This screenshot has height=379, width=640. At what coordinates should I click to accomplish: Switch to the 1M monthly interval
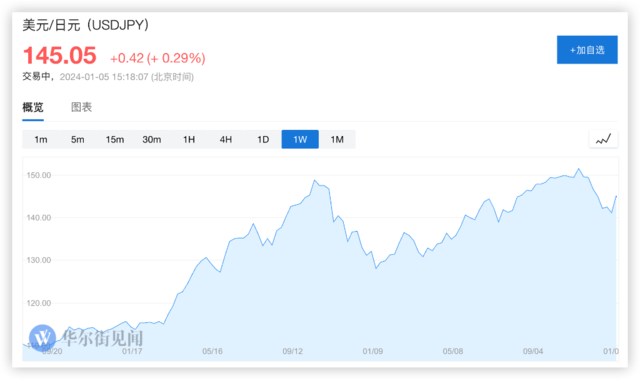337,140
